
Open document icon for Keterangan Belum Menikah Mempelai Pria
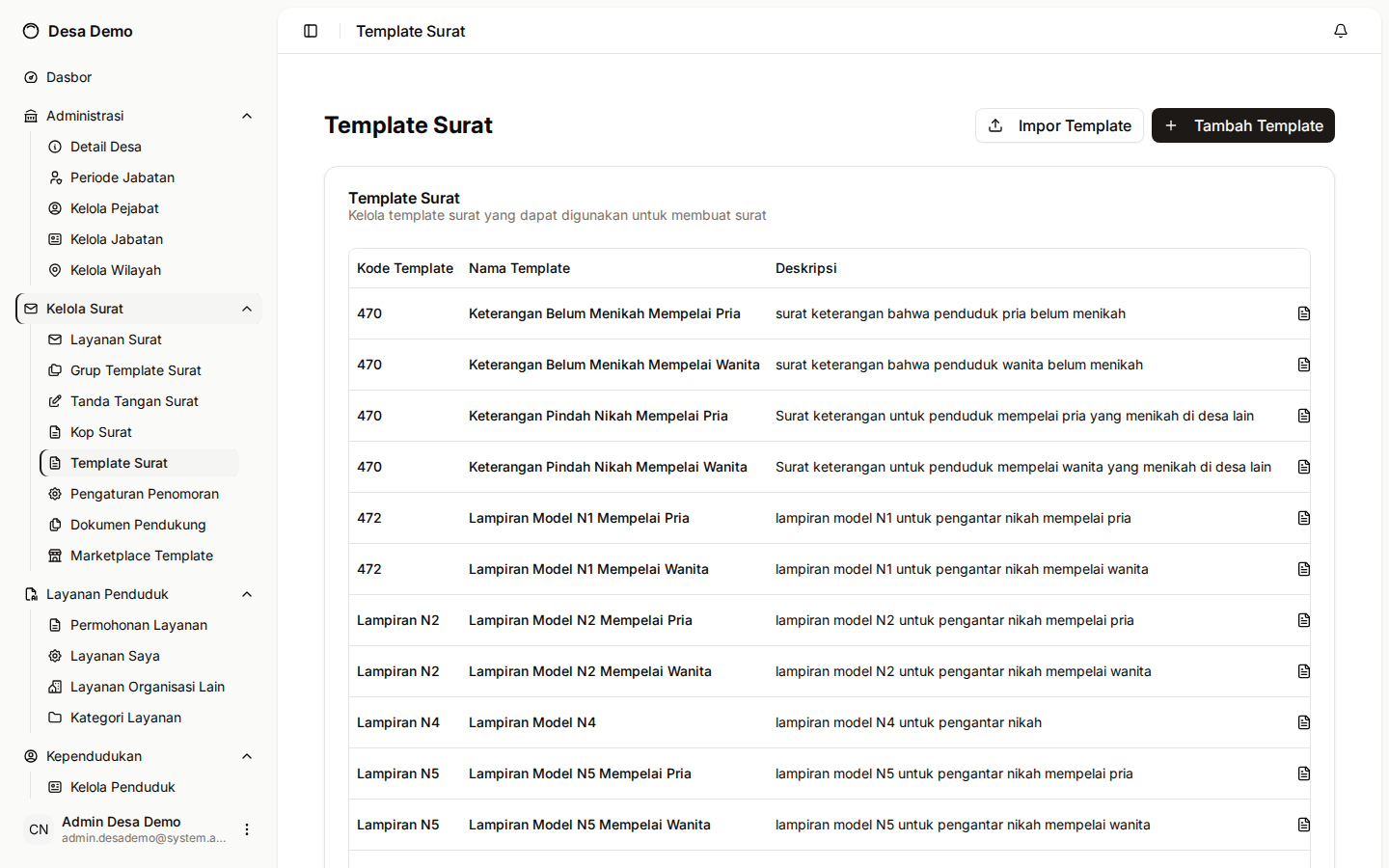coord(1304,313)
